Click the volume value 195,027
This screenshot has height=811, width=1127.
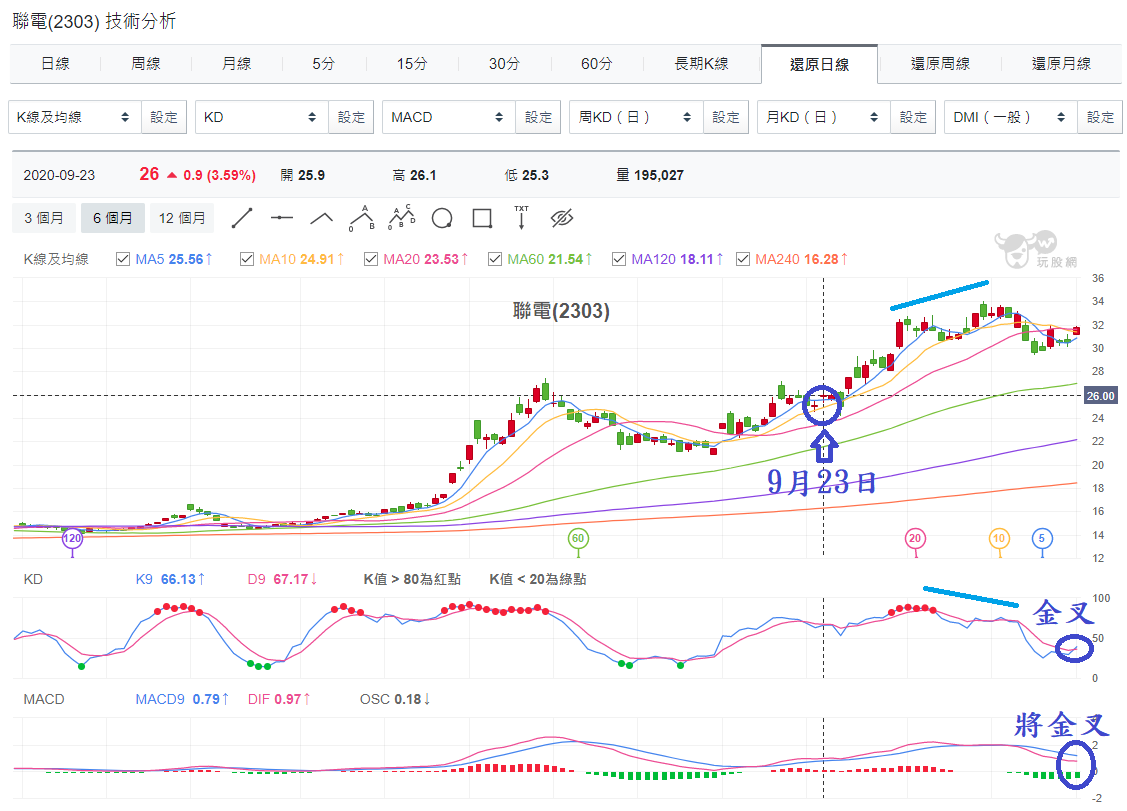(x=659, y=175)
